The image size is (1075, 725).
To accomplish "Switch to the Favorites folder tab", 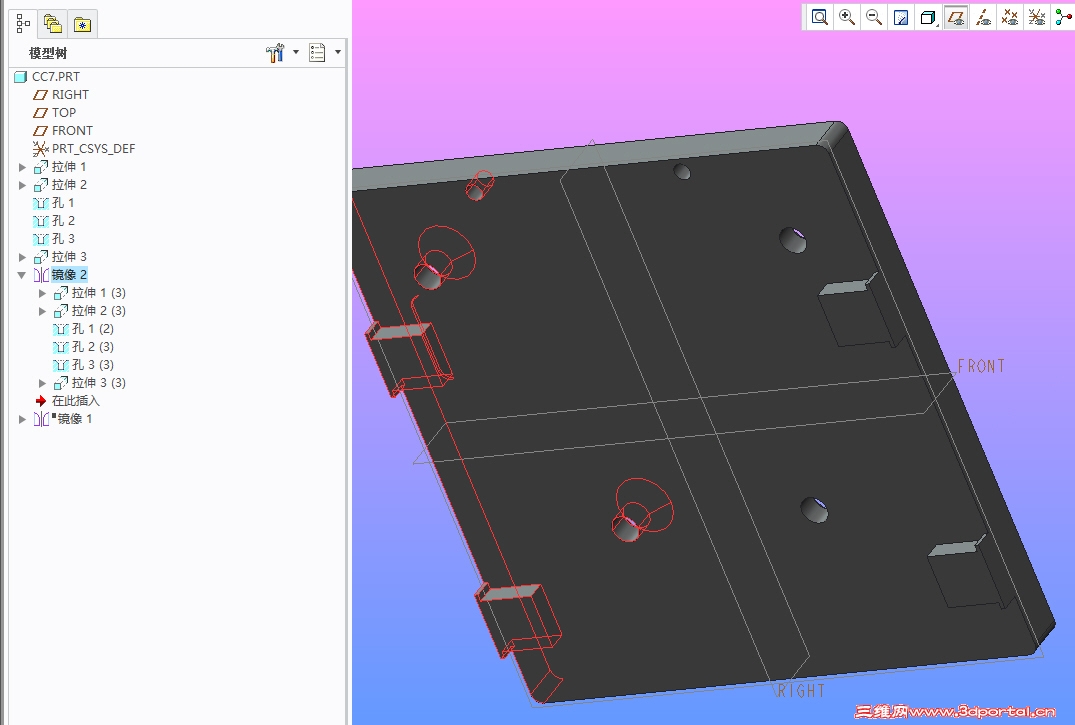I will click(x=82, y=25).
